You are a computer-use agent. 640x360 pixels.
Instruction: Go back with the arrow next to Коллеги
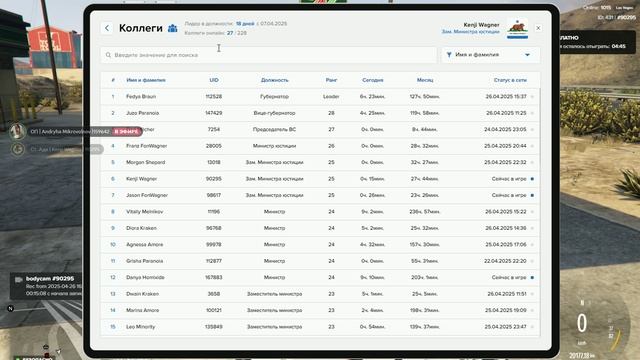(107, 28)
